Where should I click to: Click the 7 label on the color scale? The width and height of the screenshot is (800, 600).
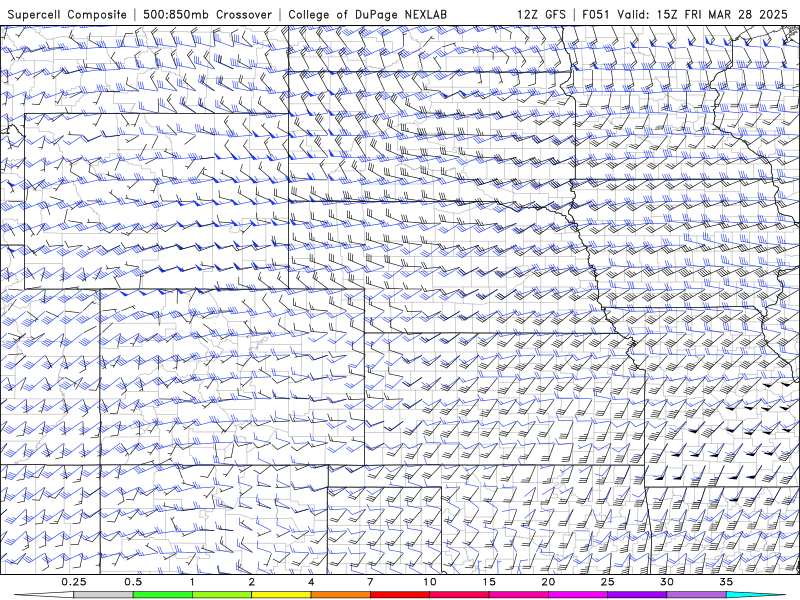tap(370, 582)
